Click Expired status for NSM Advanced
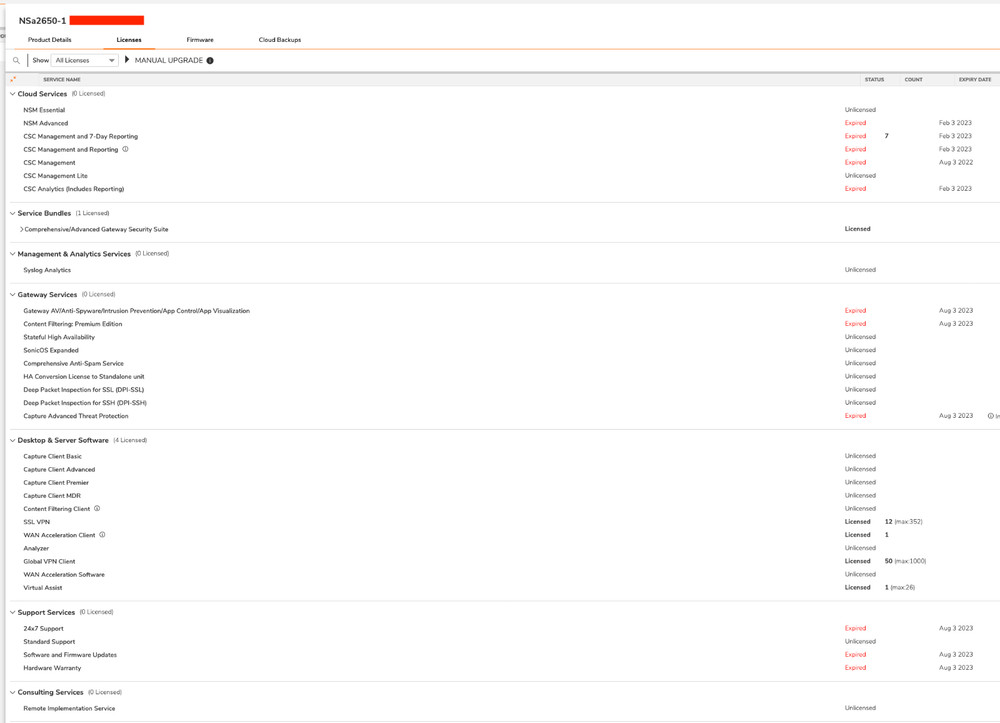1000x723 pixels. (x=855, y=123)
